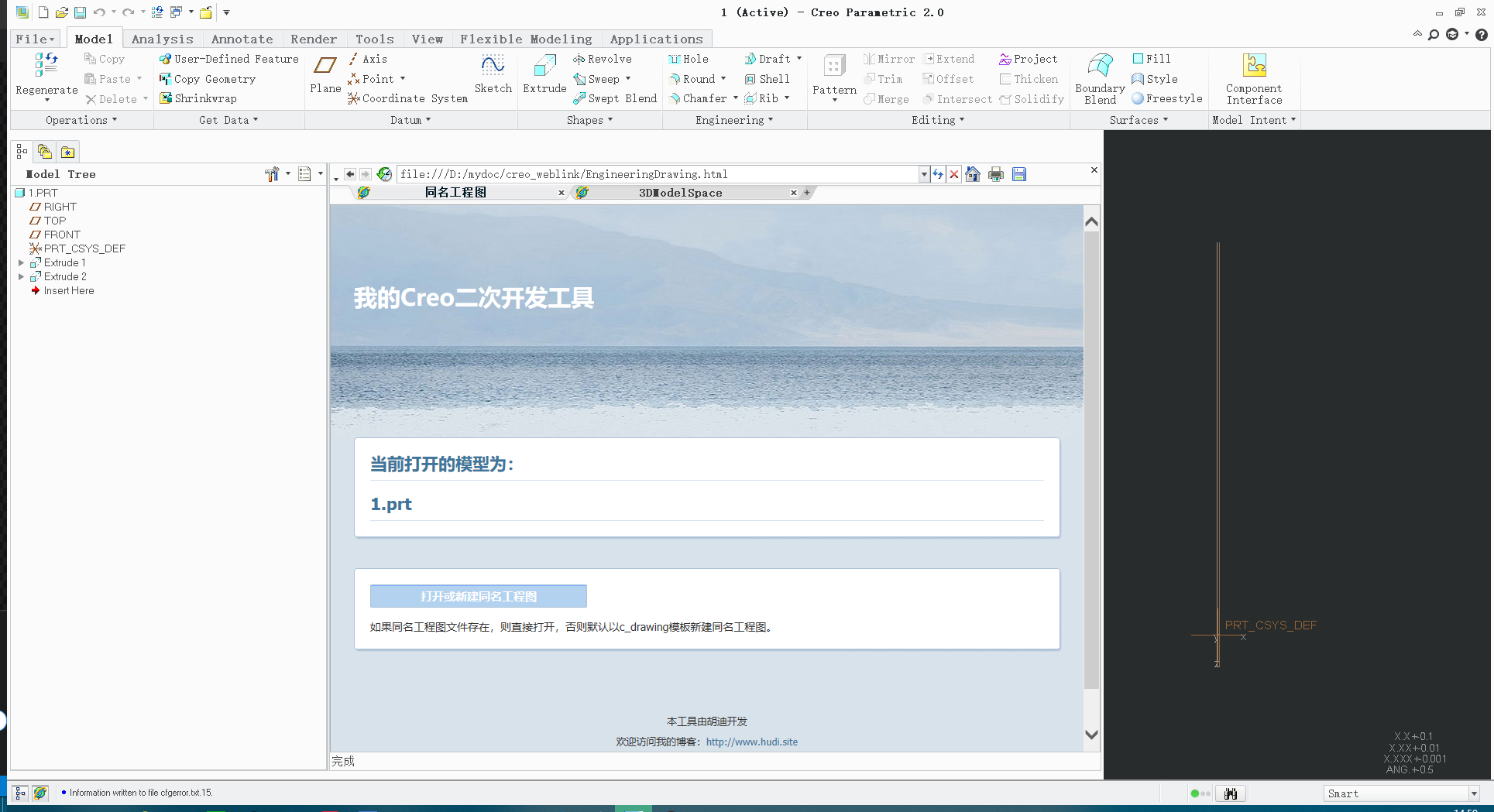The height and width of the screenshot is (812, 1494).
Task: Apply the Shell tool
Action: [767, 79]
